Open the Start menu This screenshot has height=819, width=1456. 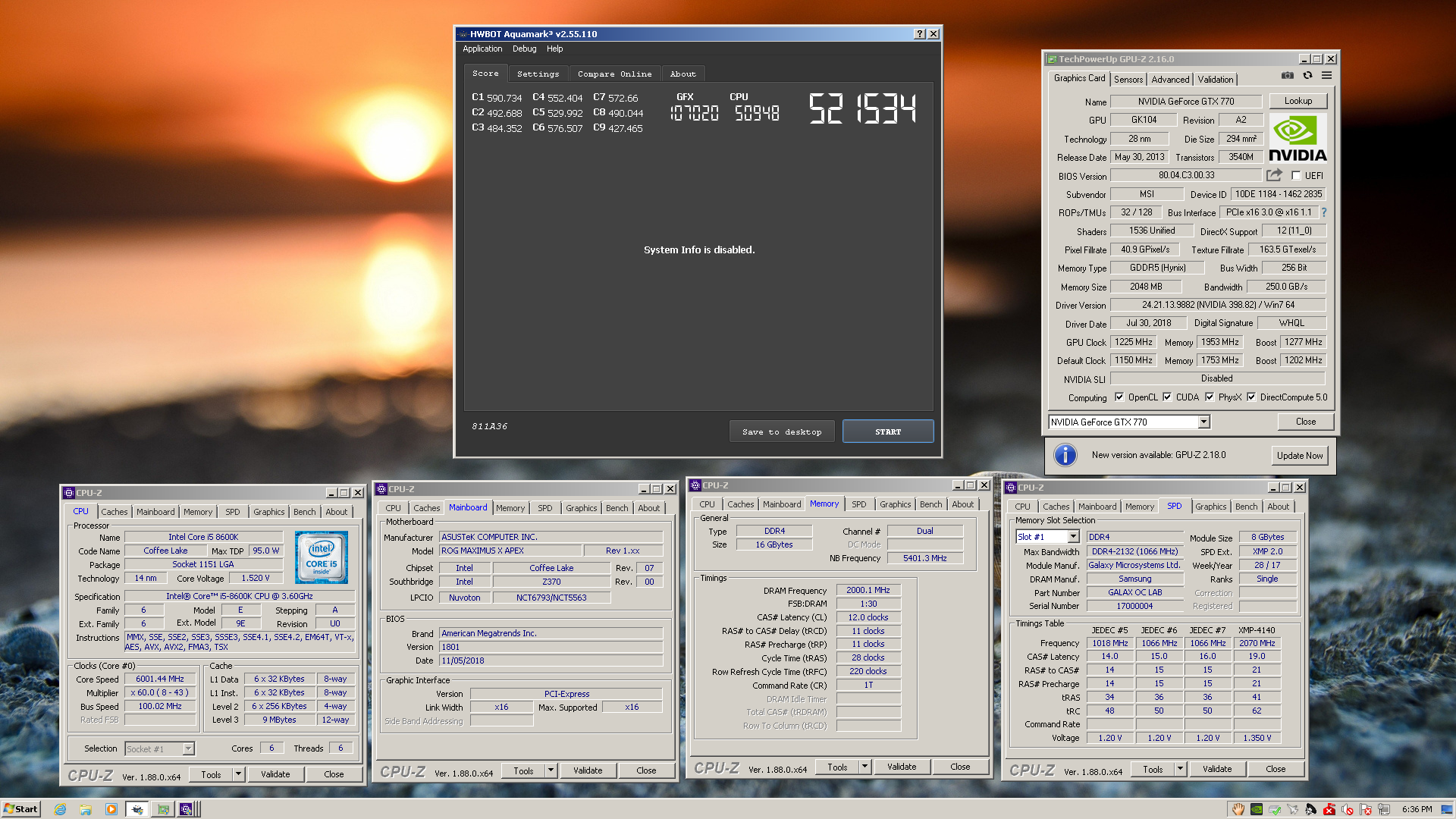pos(21,809)
